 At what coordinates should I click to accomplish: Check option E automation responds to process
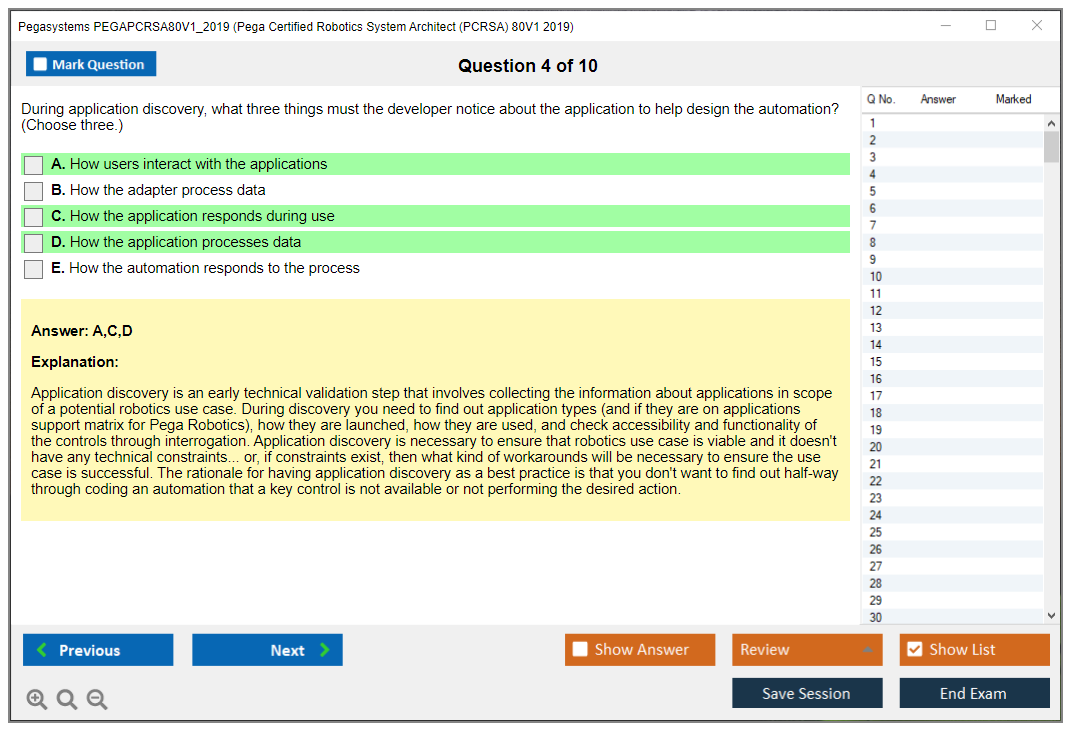click(x=34, y=269)
